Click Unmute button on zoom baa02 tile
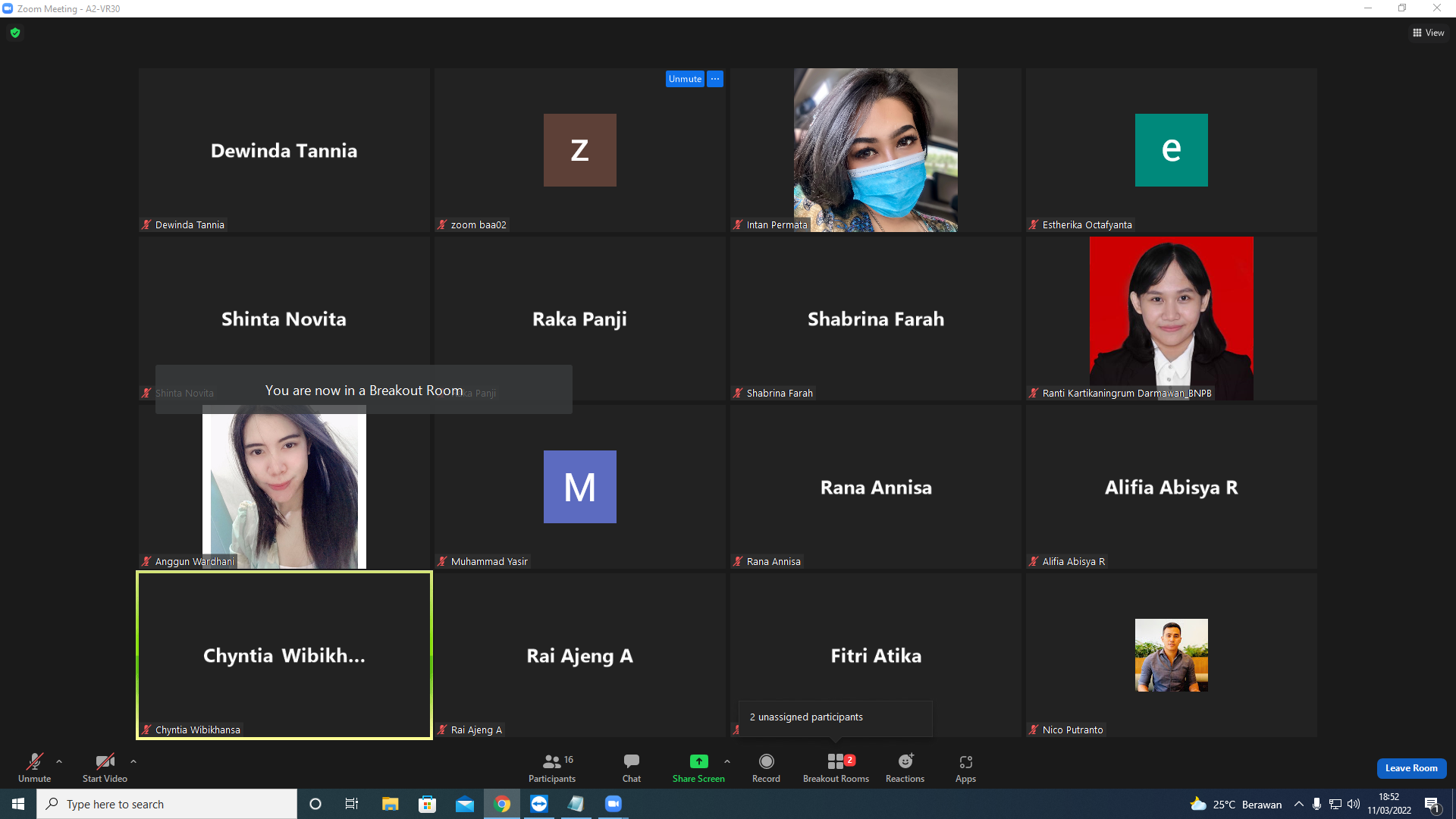 [685, 79]
